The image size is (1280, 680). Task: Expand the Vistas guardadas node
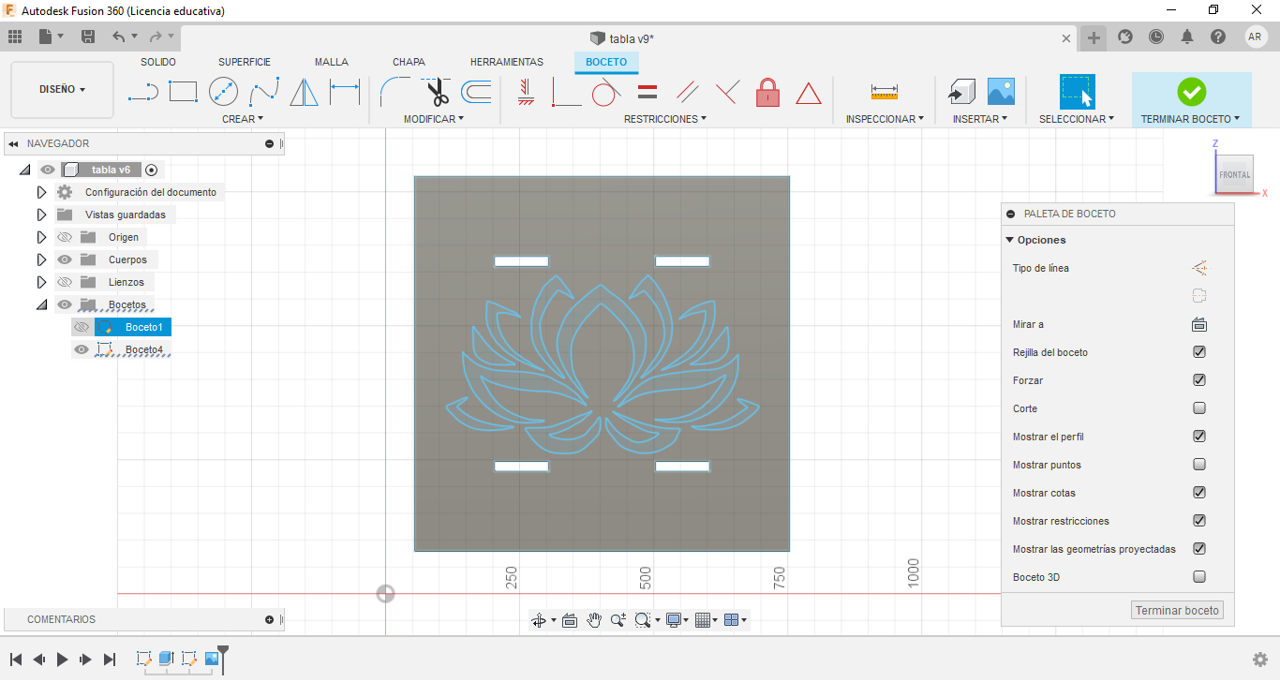pyautogui.click(x=41, y=214)
